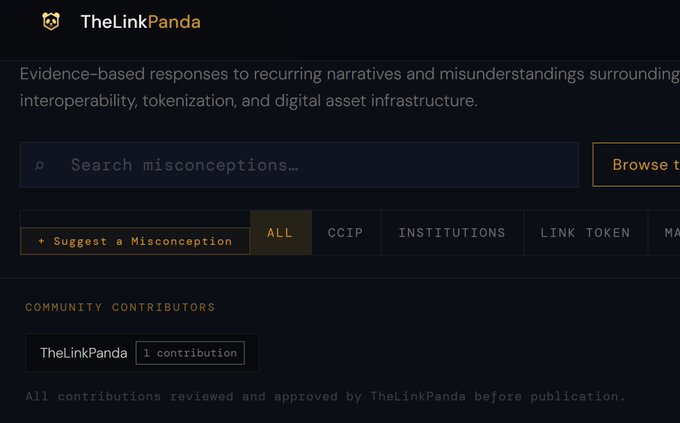Click the 'All contributions reviewed' note

(x=325, y=397)
